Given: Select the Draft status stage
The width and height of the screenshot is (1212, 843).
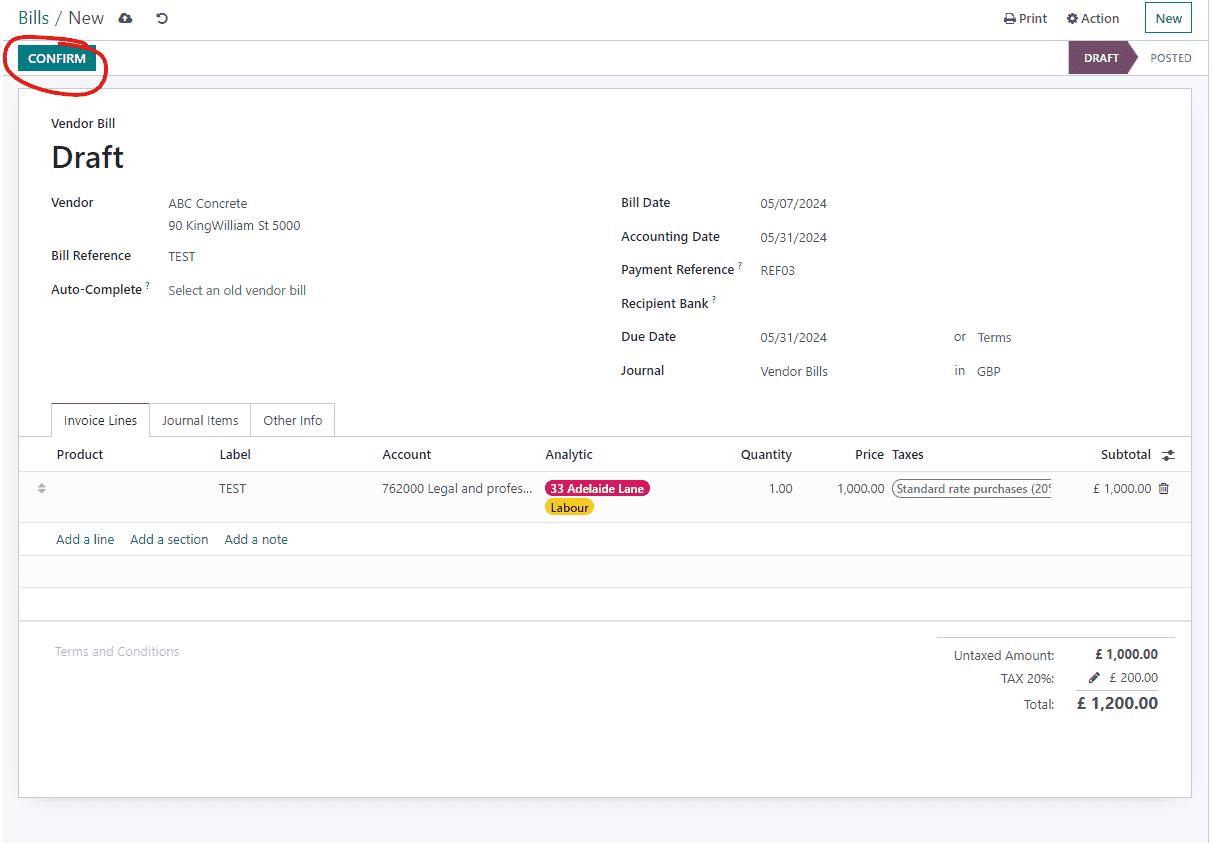Looking at the screenshot, I should [1101, 58].
